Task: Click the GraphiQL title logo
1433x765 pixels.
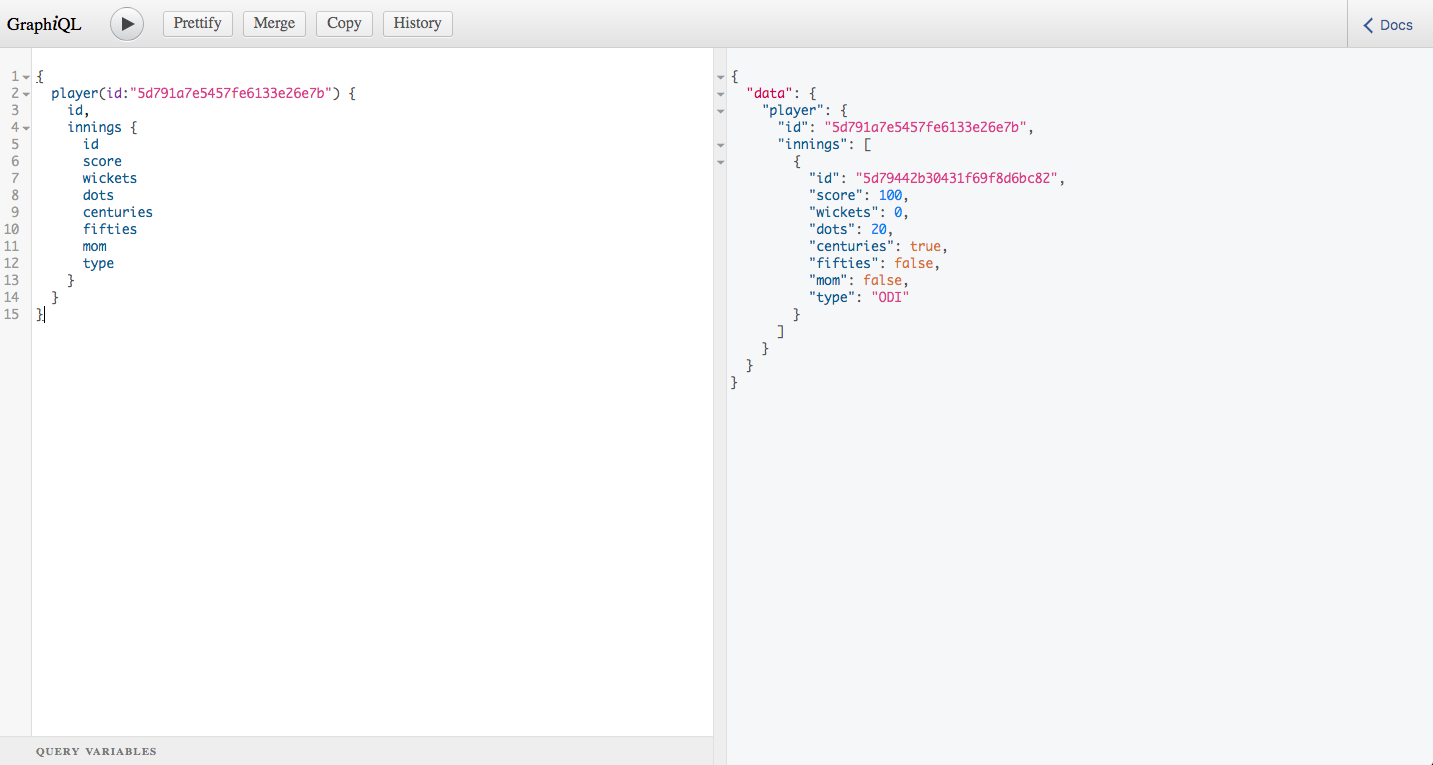Action: [x=45, y=24]
